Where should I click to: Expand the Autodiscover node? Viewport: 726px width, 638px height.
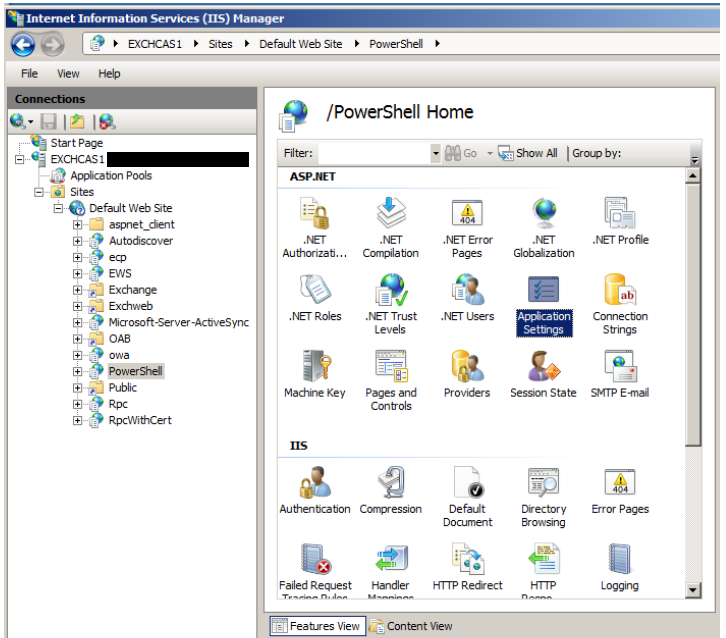(77, 241)
